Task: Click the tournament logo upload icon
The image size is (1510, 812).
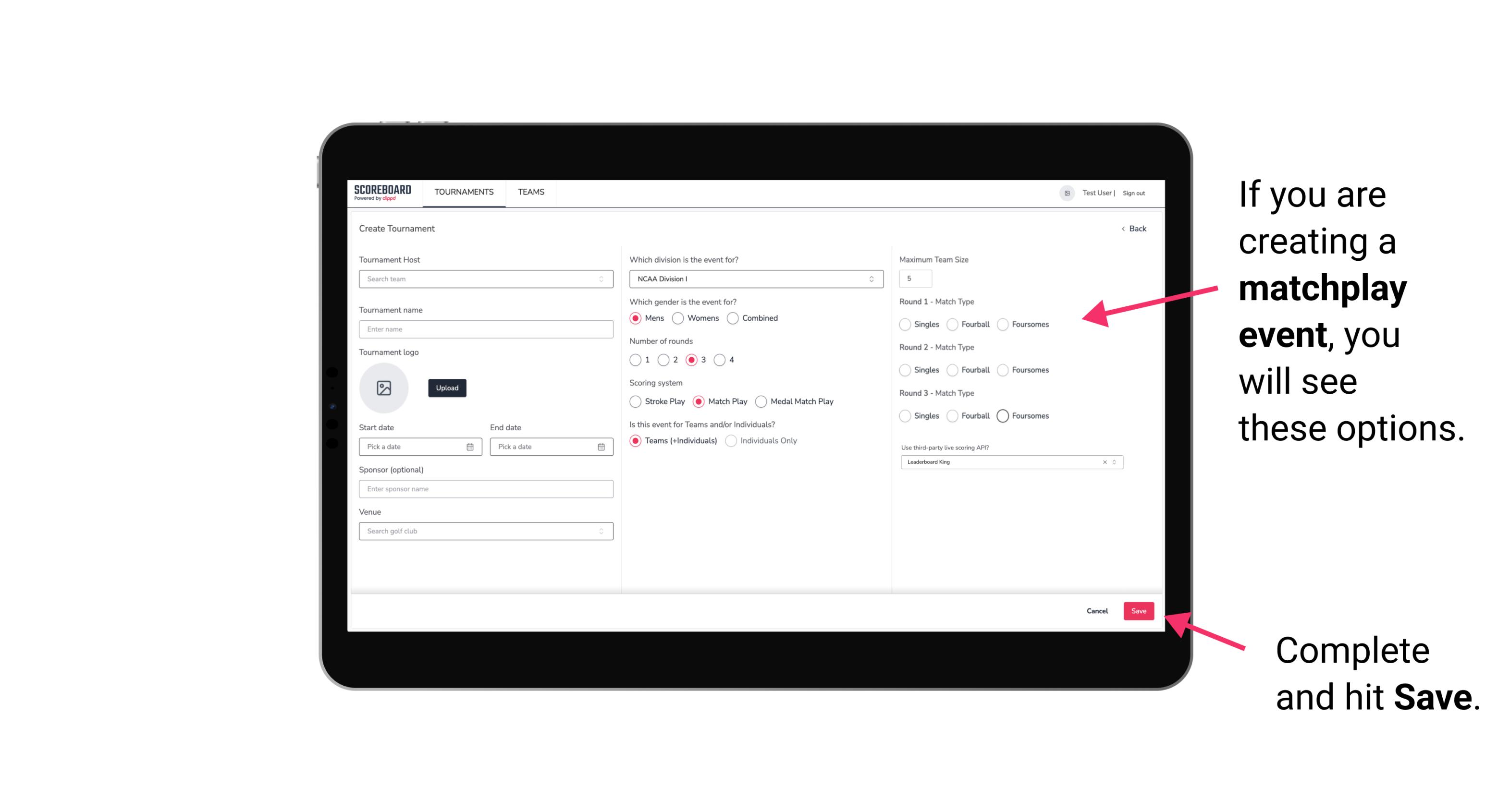Action: (x=384, y=388)
